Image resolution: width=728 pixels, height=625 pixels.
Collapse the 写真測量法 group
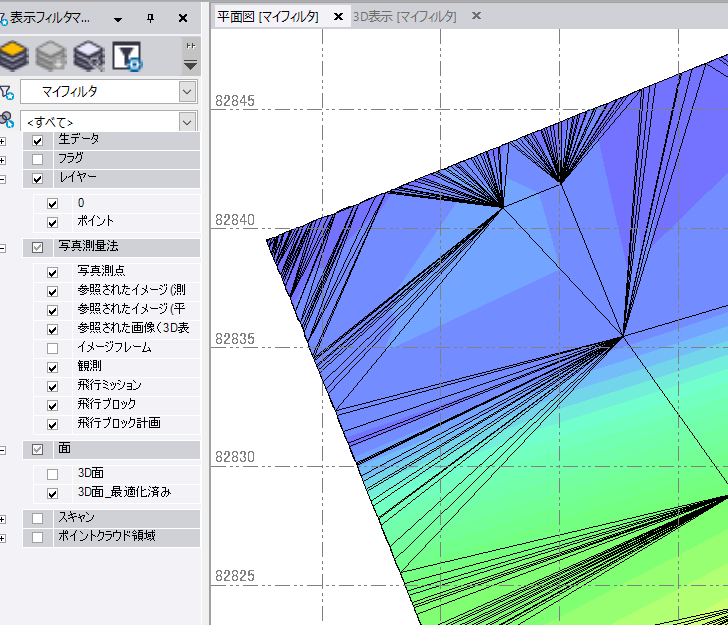(x=3, y=247)
